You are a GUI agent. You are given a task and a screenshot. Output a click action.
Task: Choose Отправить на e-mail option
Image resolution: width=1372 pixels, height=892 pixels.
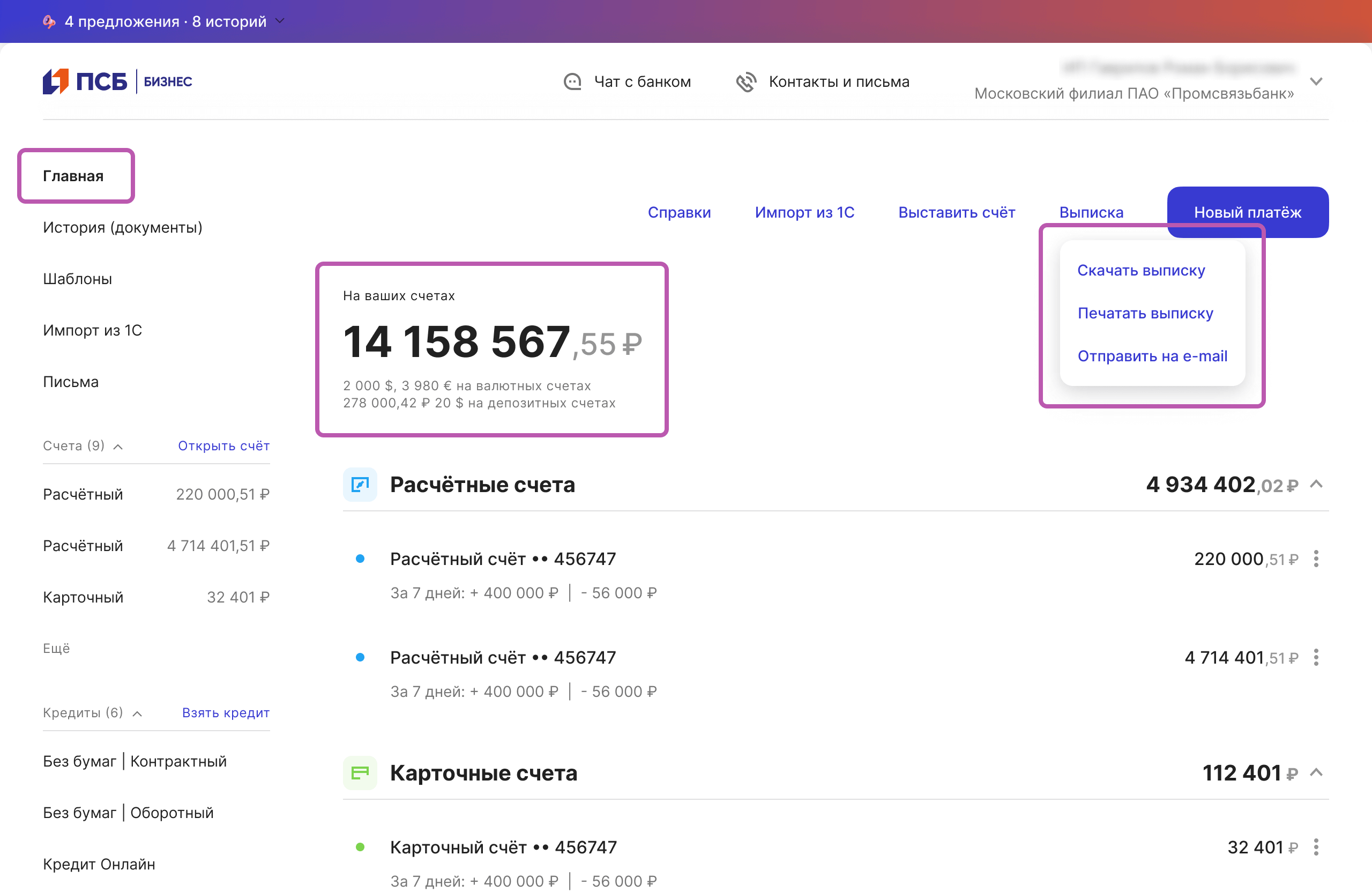1152,356
